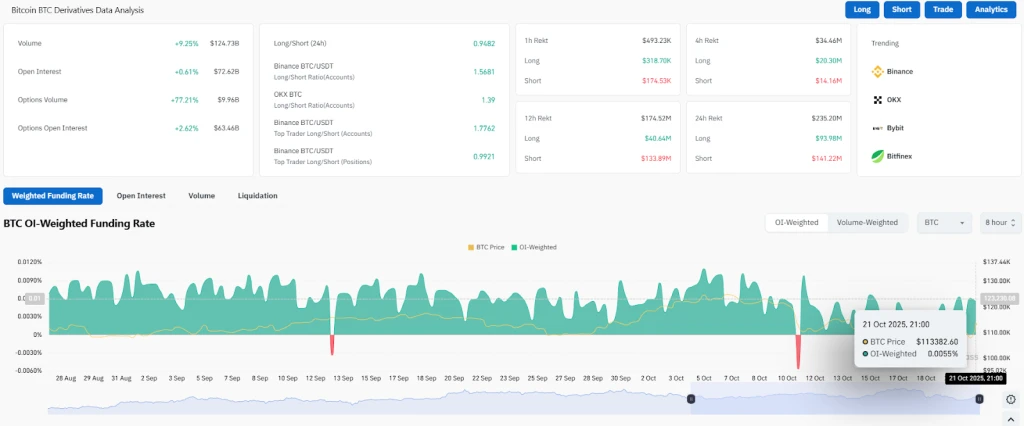The height and width of the screenshot is (426, 1024).
Task: Switch to the Liquidation tab
Action: click(x=257, y=195)
